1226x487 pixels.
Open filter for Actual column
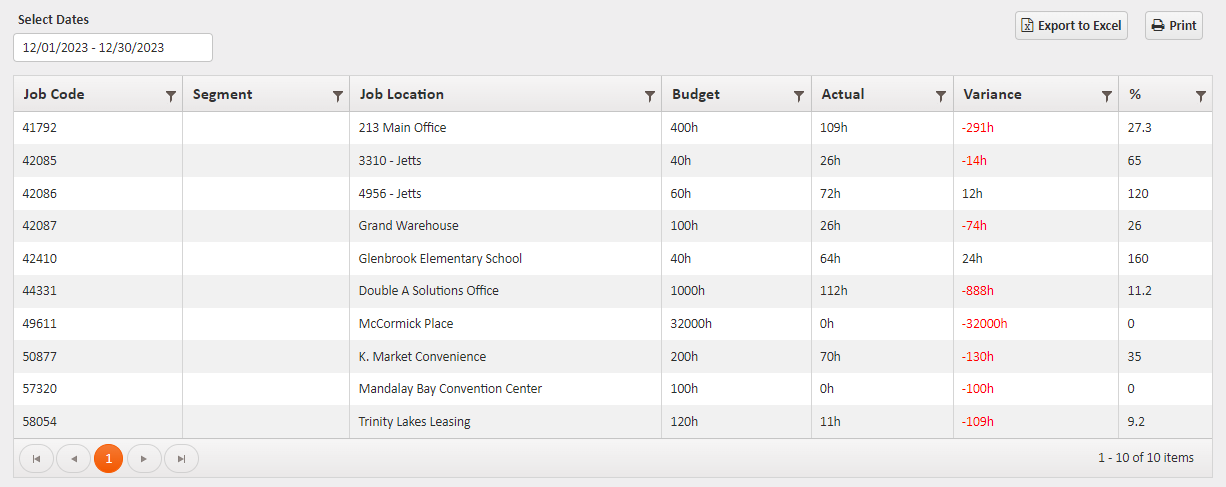coord(940,96)
